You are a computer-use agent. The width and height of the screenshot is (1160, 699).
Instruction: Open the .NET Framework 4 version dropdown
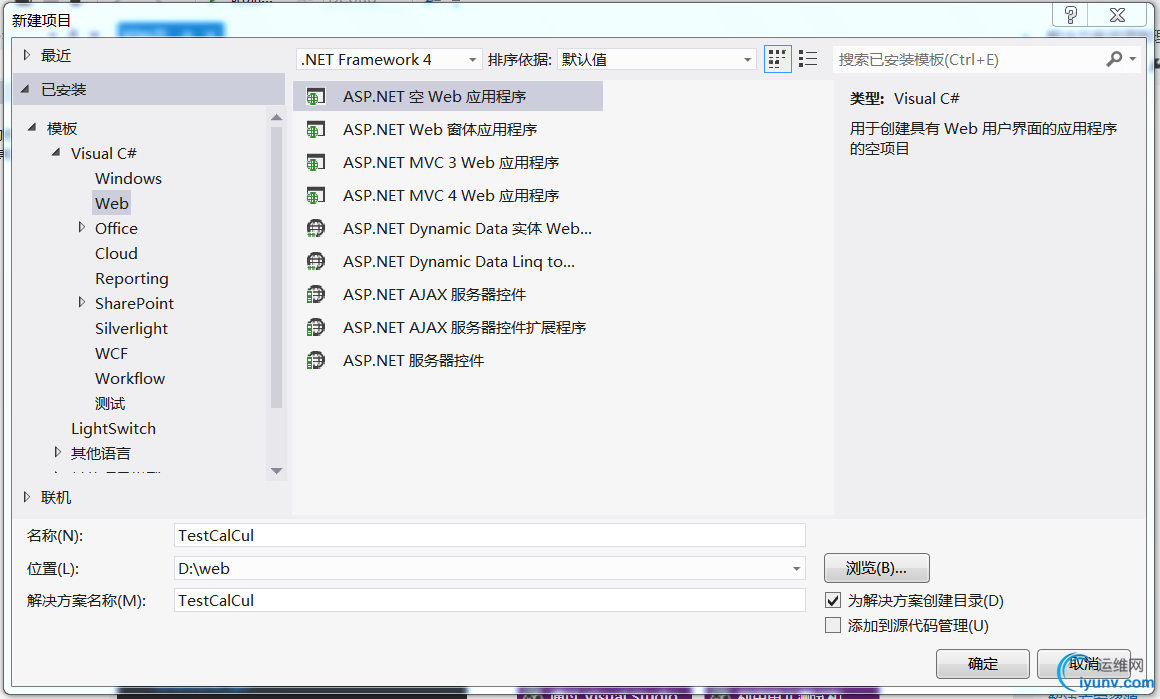coord(472,60)
